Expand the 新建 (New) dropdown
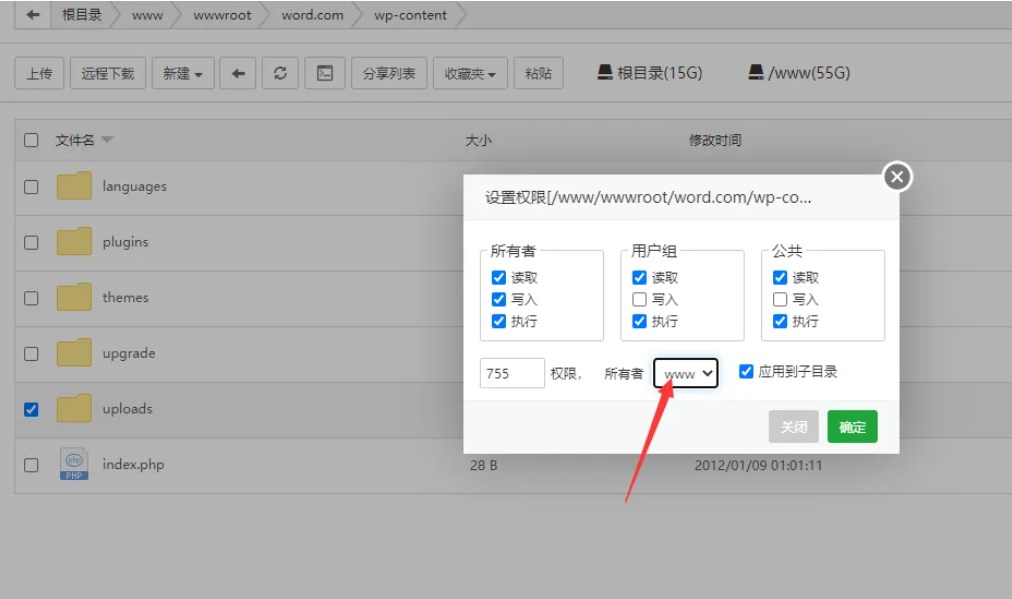Image resolution: width=1012 pixels, height=599 pixels. [183, 73]
